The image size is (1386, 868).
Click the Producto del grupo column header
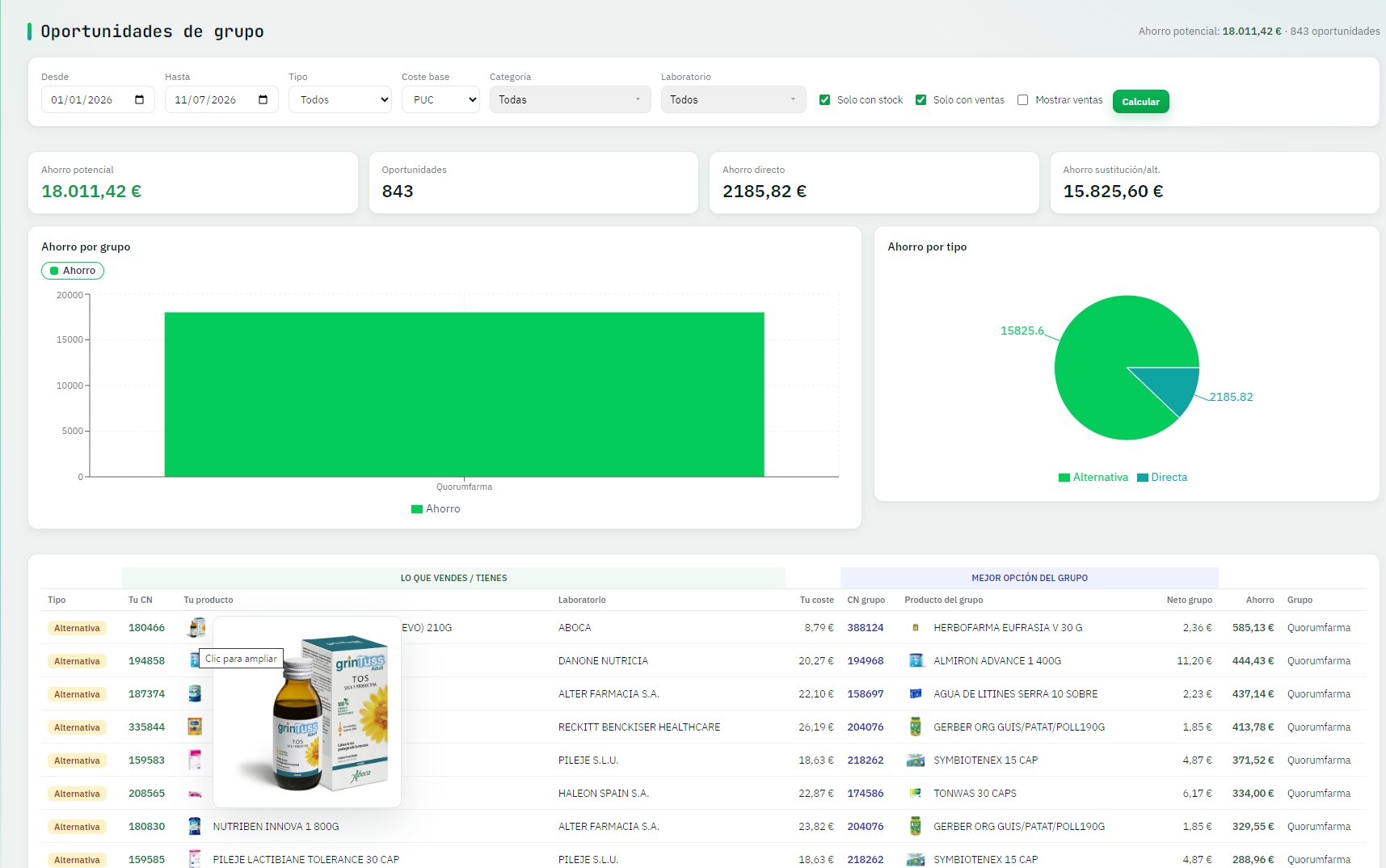pyautogui.click(x=944, y=600)
